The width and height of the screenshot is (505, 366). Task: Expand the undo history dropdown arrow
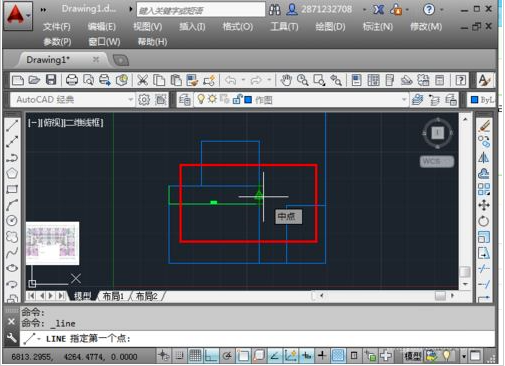243,80
